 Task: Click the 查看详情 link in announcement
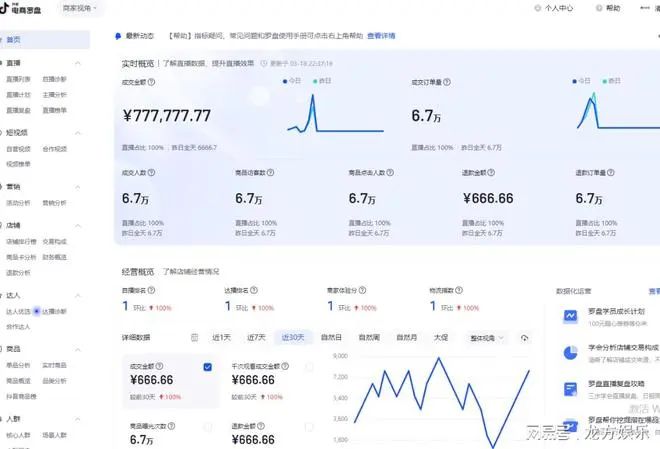pyautogui.click(x=381, y=36)
